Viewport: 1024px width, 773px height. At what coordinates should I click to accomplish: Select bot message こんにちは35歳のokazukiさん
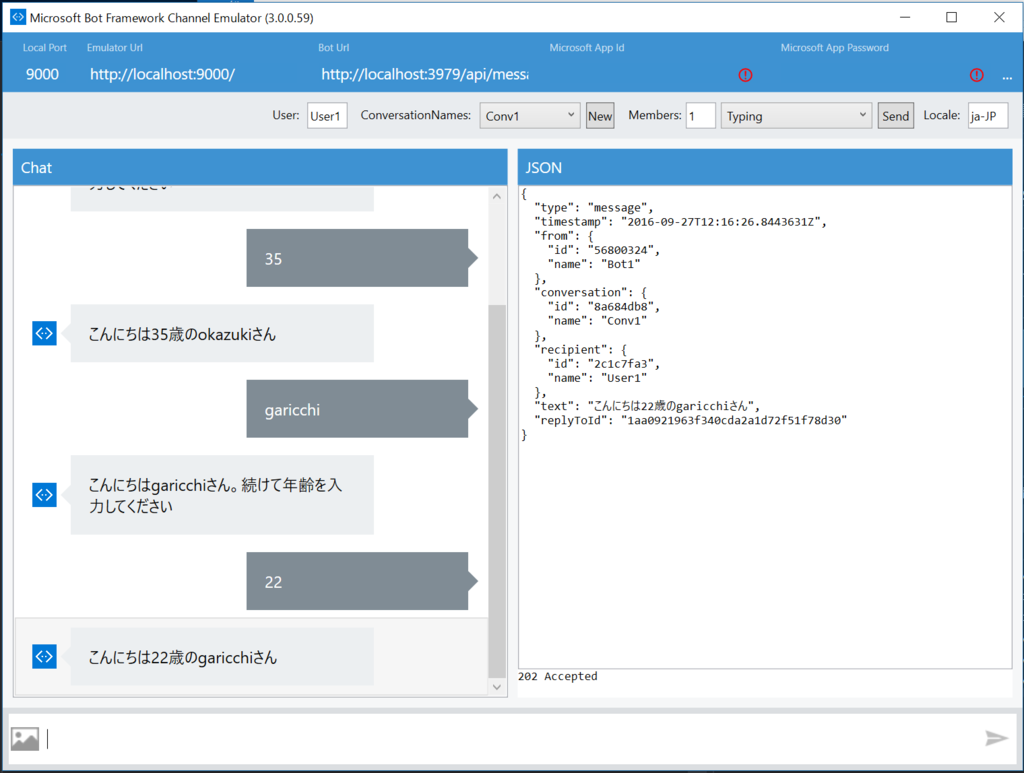coord(222,334)
